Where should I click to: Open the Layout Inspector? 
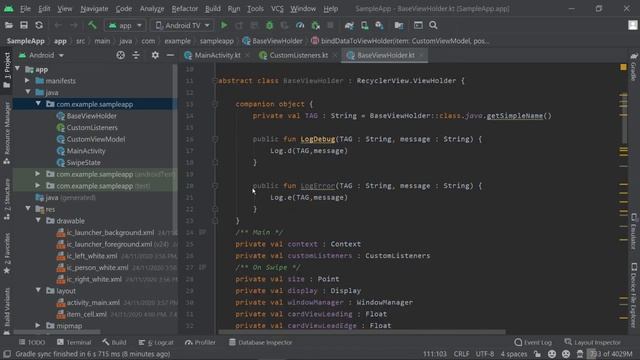pyautogui.click(x=593, y=342)
